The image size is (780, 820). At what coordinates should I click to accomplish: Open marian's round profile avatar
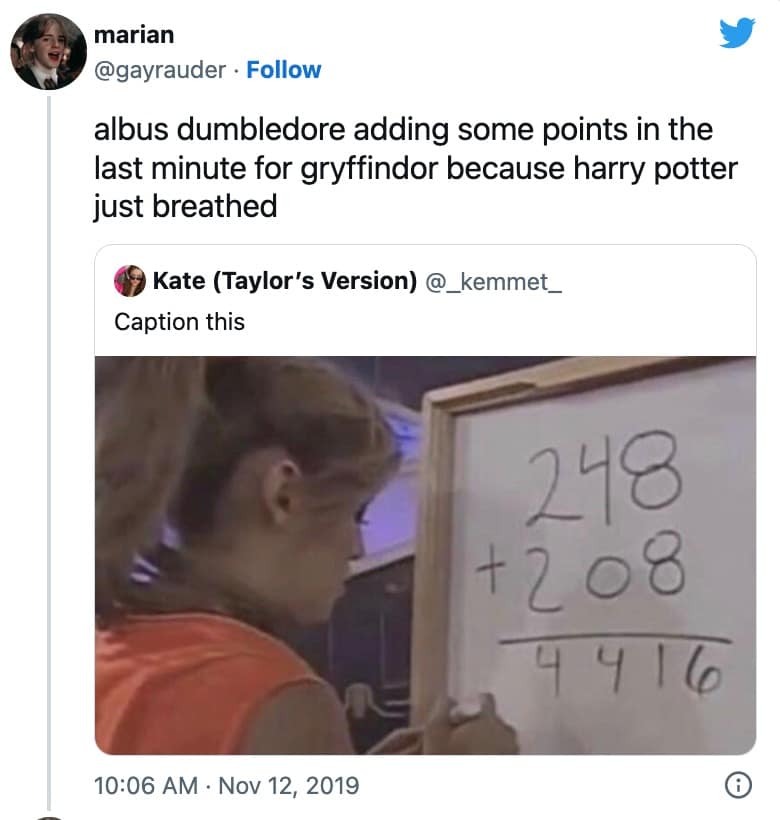coord(49,52)
